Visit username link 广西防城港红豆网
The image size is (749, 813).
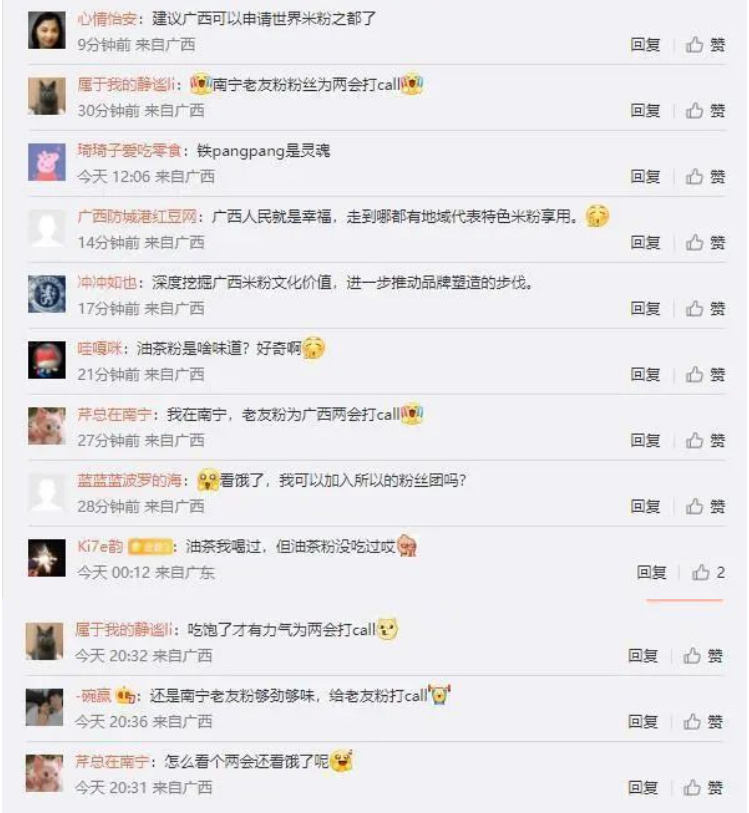pyautogui.click(x=137, y=216)
